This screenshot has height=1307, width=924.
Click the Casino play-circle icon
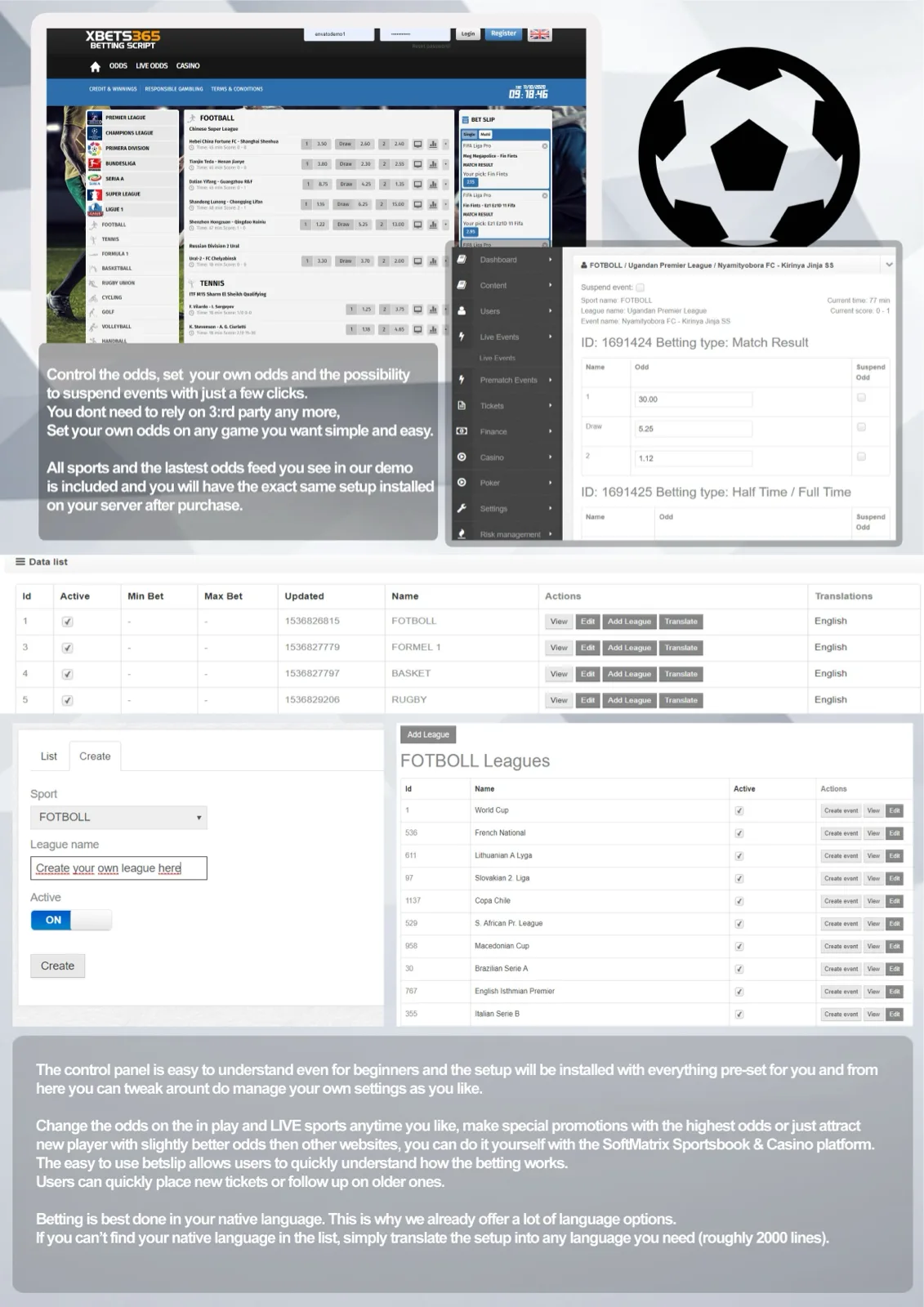(x=462, y=457)
